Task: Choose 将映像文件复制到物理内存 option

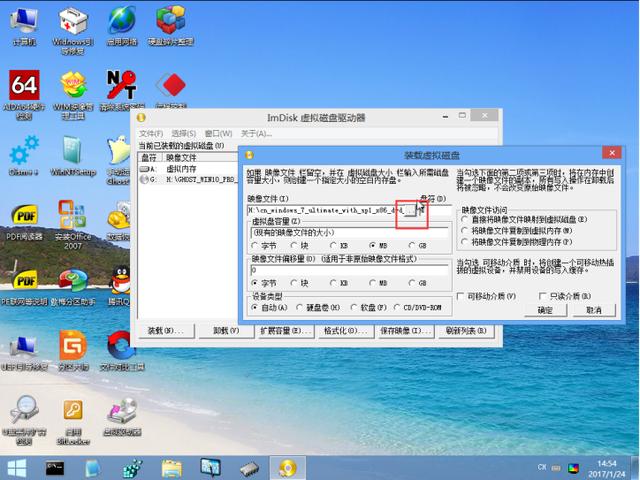Action: pos(517,242)
